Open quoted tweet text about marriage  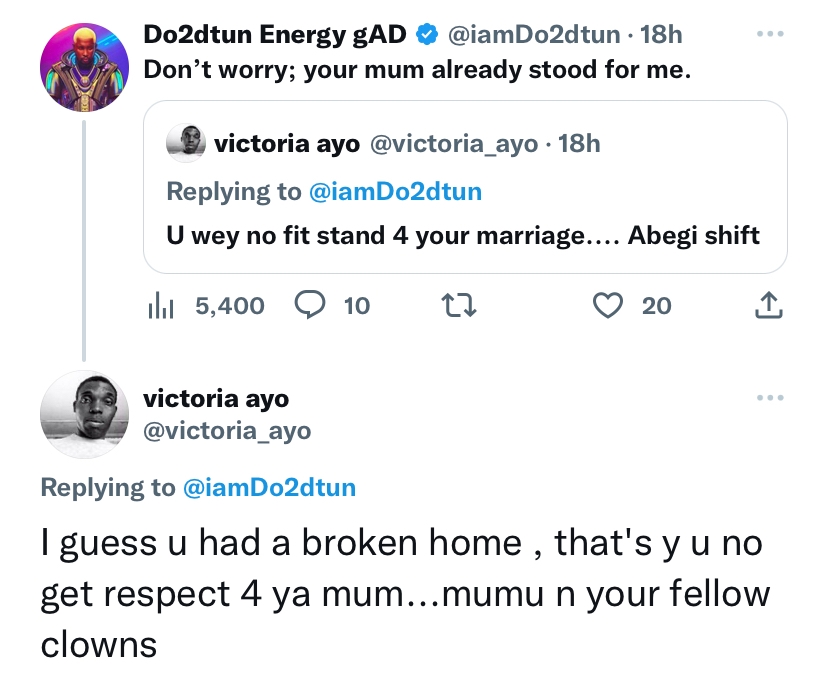[x=462, y=236]
